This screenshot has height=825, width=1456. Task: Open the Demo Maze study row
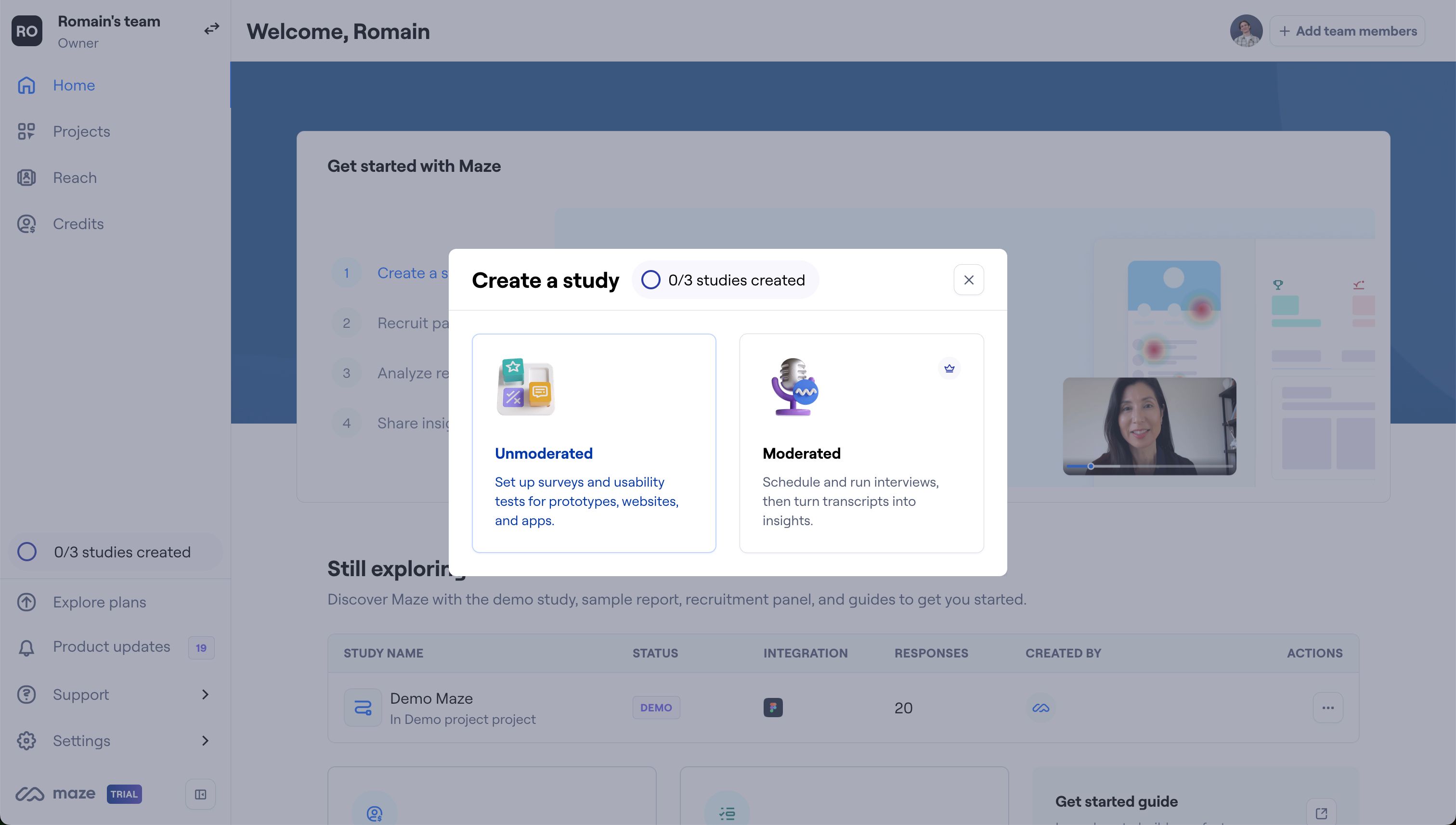[x=843, y=708]
